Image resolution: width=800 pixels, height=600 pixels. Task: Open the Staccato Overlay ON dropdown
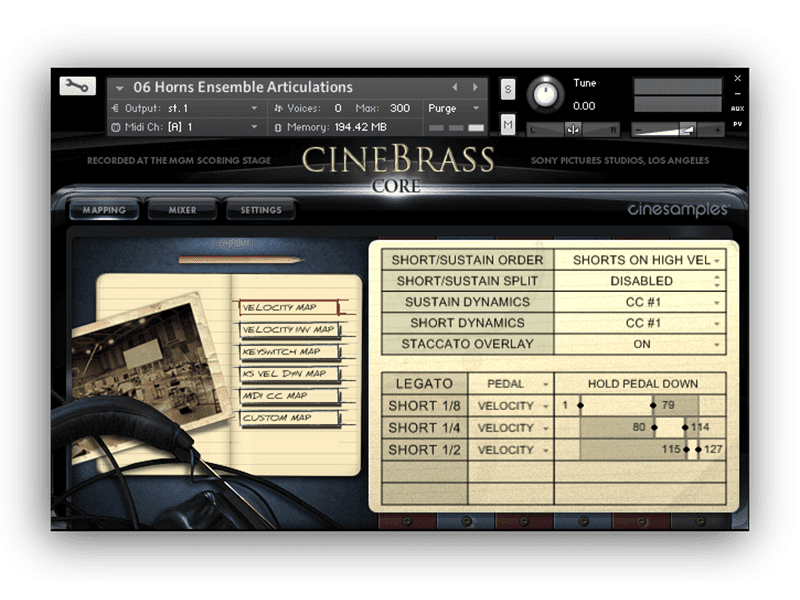(x=640, y=344)
